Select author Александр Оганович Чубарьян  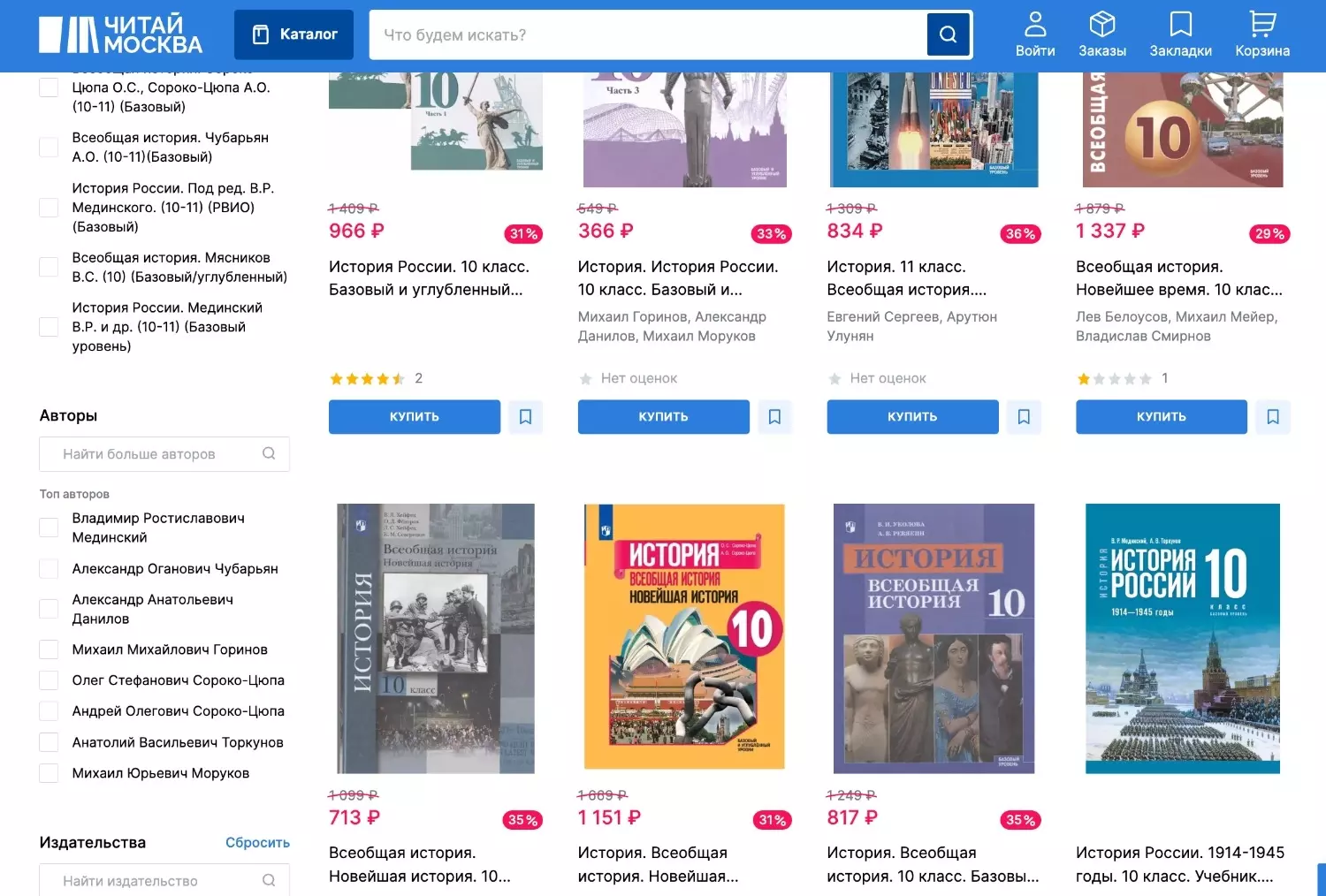coord(49,569)
